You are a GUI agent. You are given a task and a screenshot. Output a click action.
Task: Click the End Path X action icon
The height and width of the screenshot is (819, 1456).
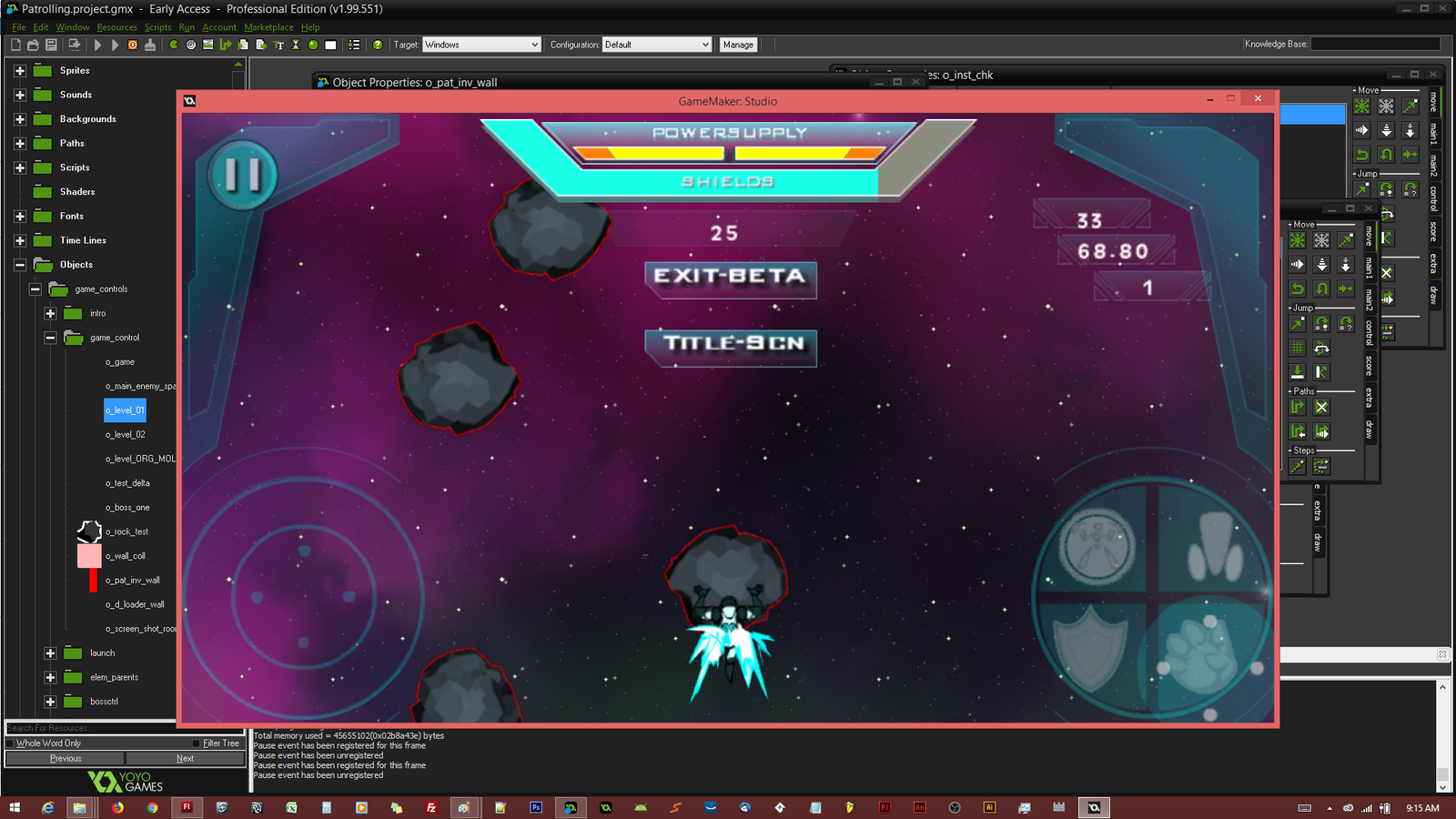[1321, 407]
